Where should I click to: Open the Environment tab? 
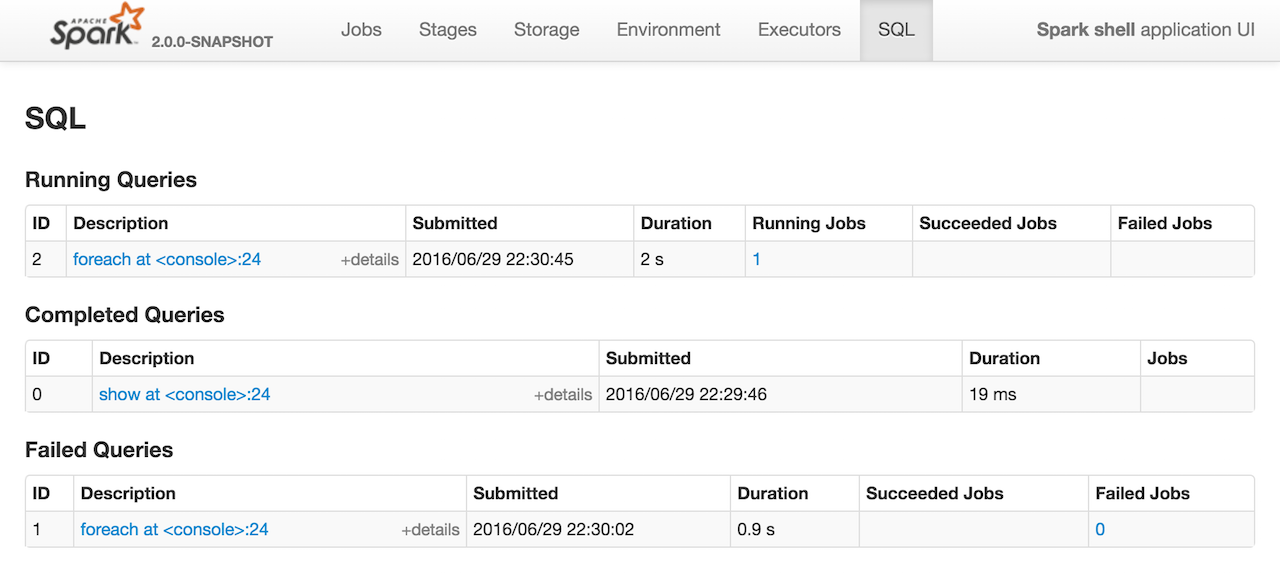point(668,30)
